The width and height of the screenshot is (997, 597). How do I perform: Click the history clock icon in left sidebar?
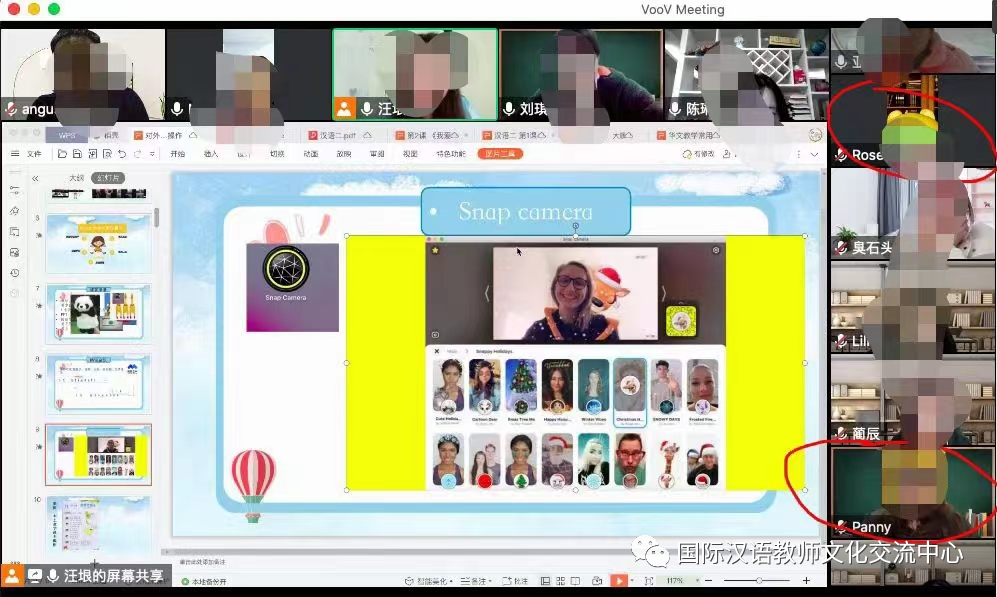(15, 273)
